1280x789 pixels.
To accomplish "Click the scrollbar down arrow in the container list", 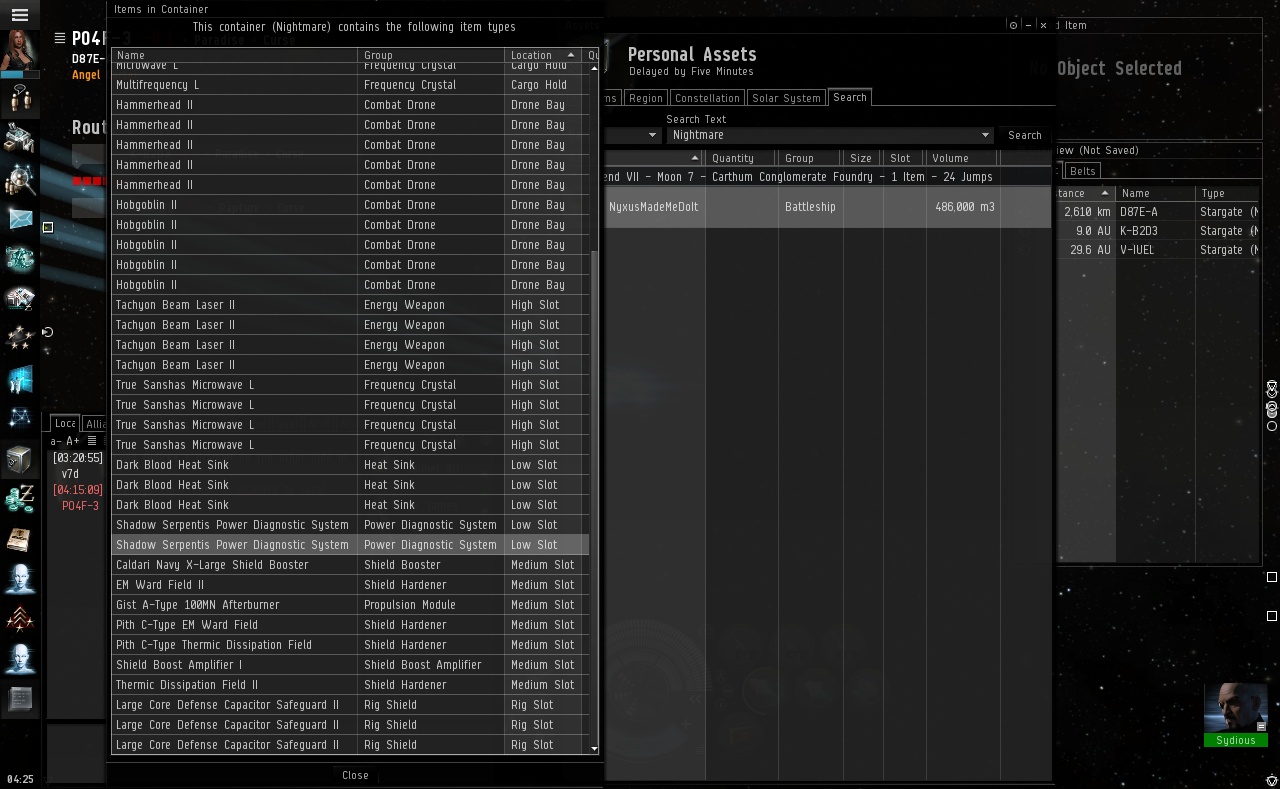I will click(595, 748).
